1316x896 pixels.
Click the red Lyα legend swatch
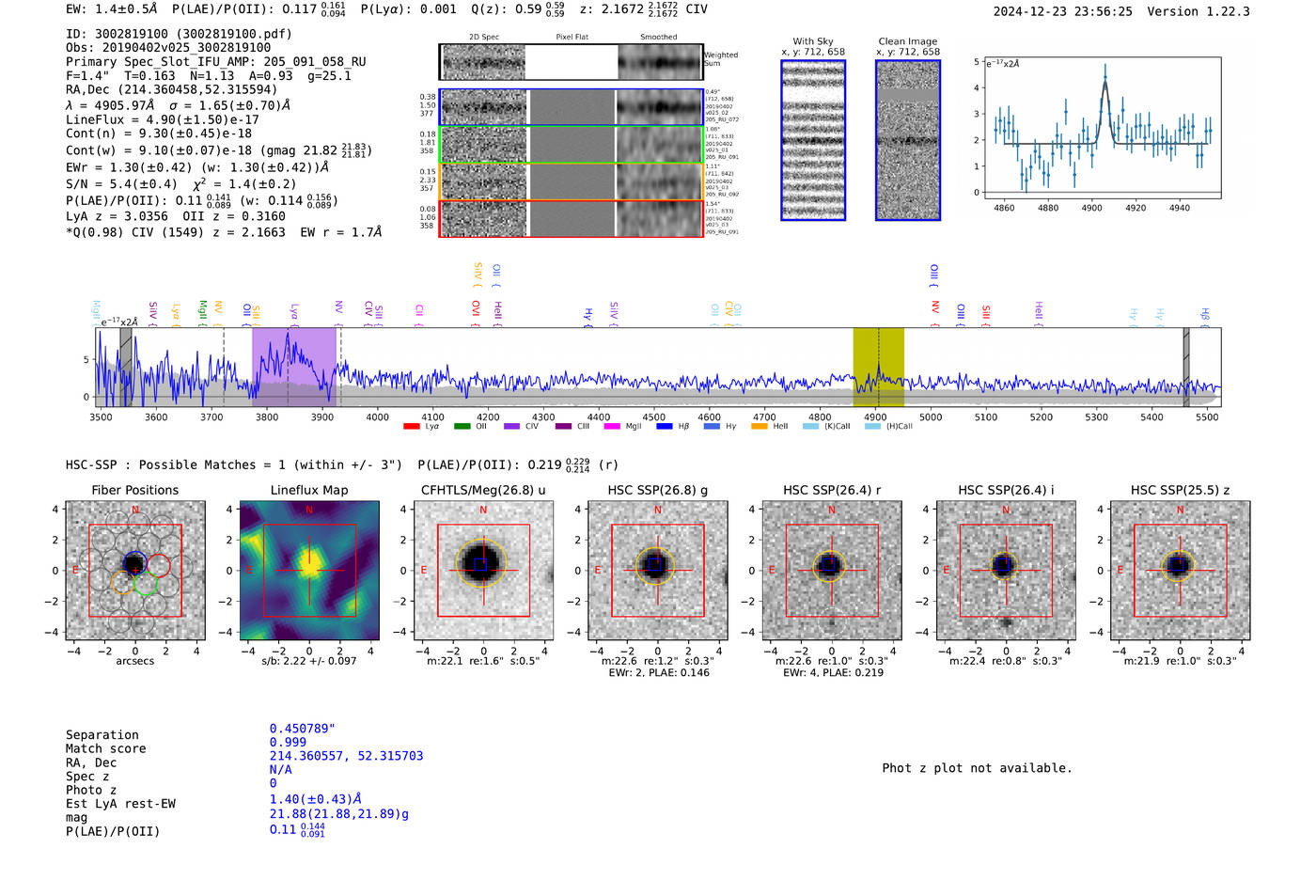click(411, 426)
